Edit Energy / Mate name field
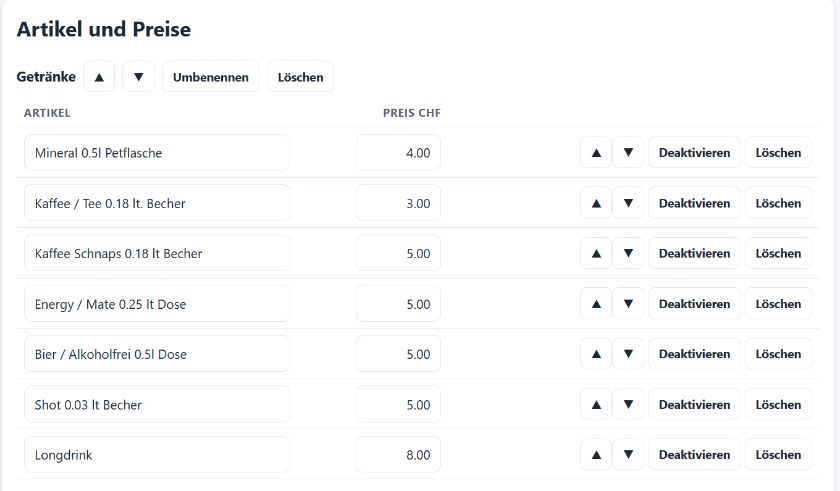 pos(157,304)
